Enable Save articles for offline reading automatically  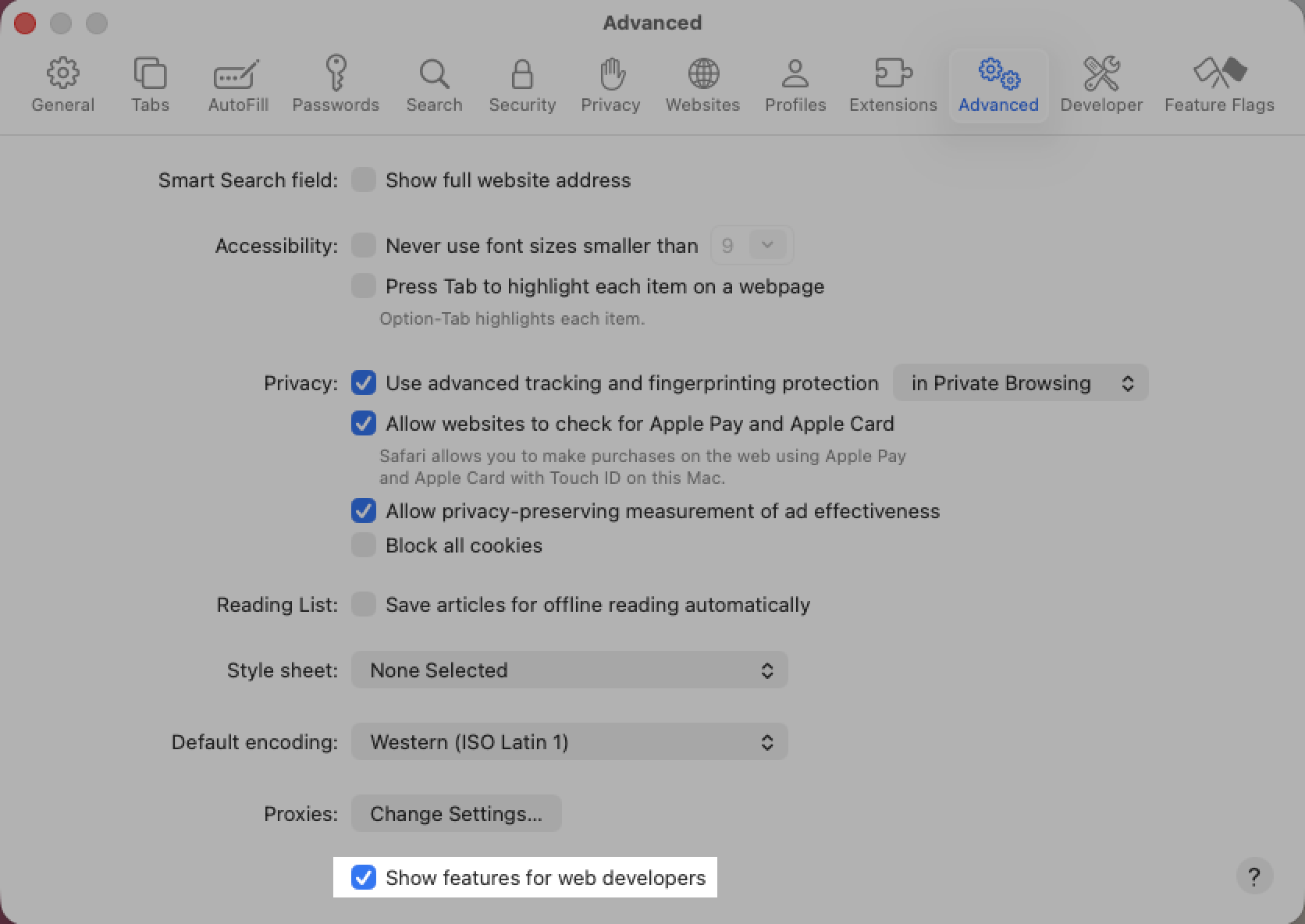pyautogui.click(x=364, y=605)
